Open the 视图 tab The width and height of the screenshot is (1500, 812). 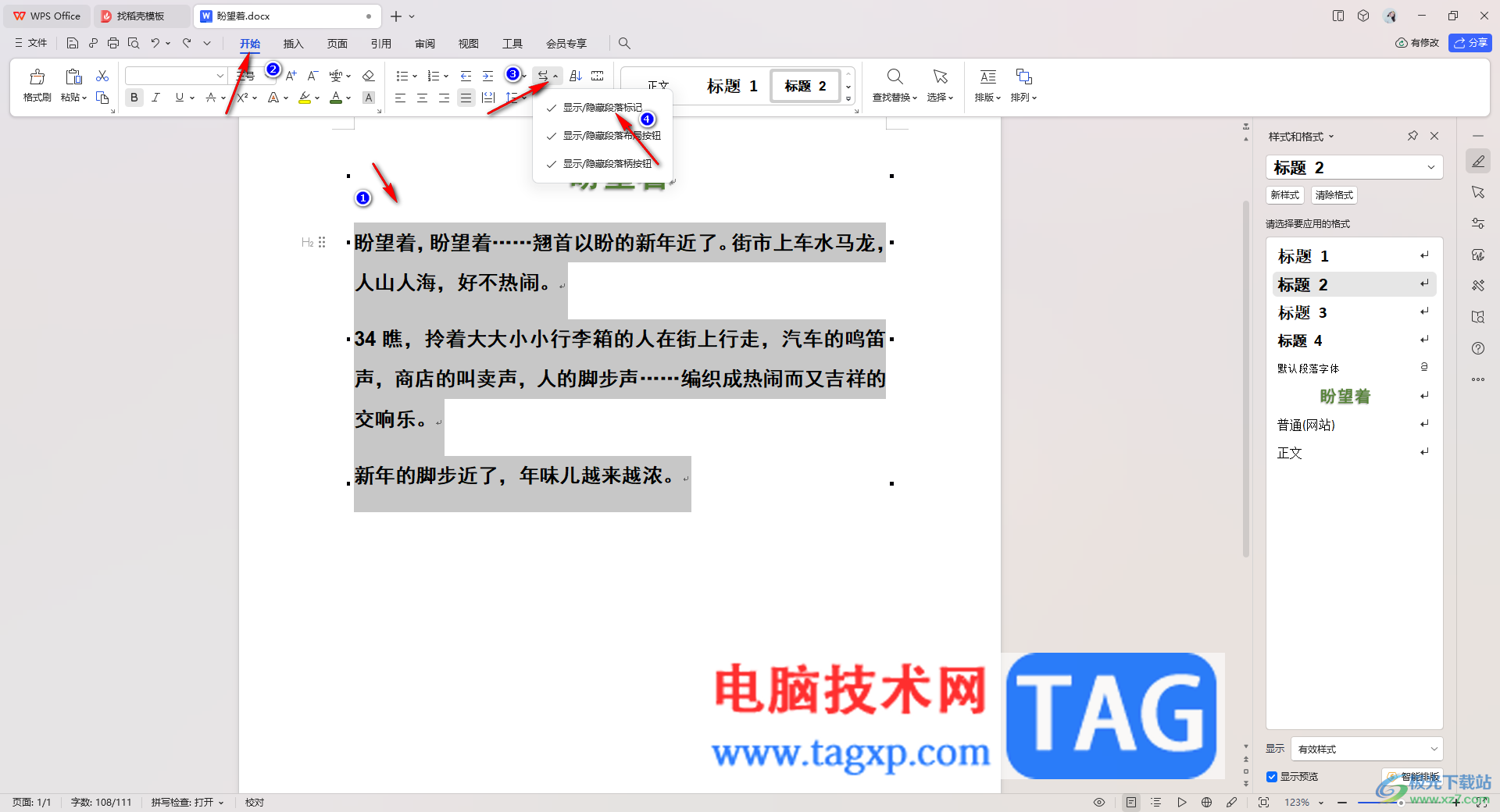point(469,44)
